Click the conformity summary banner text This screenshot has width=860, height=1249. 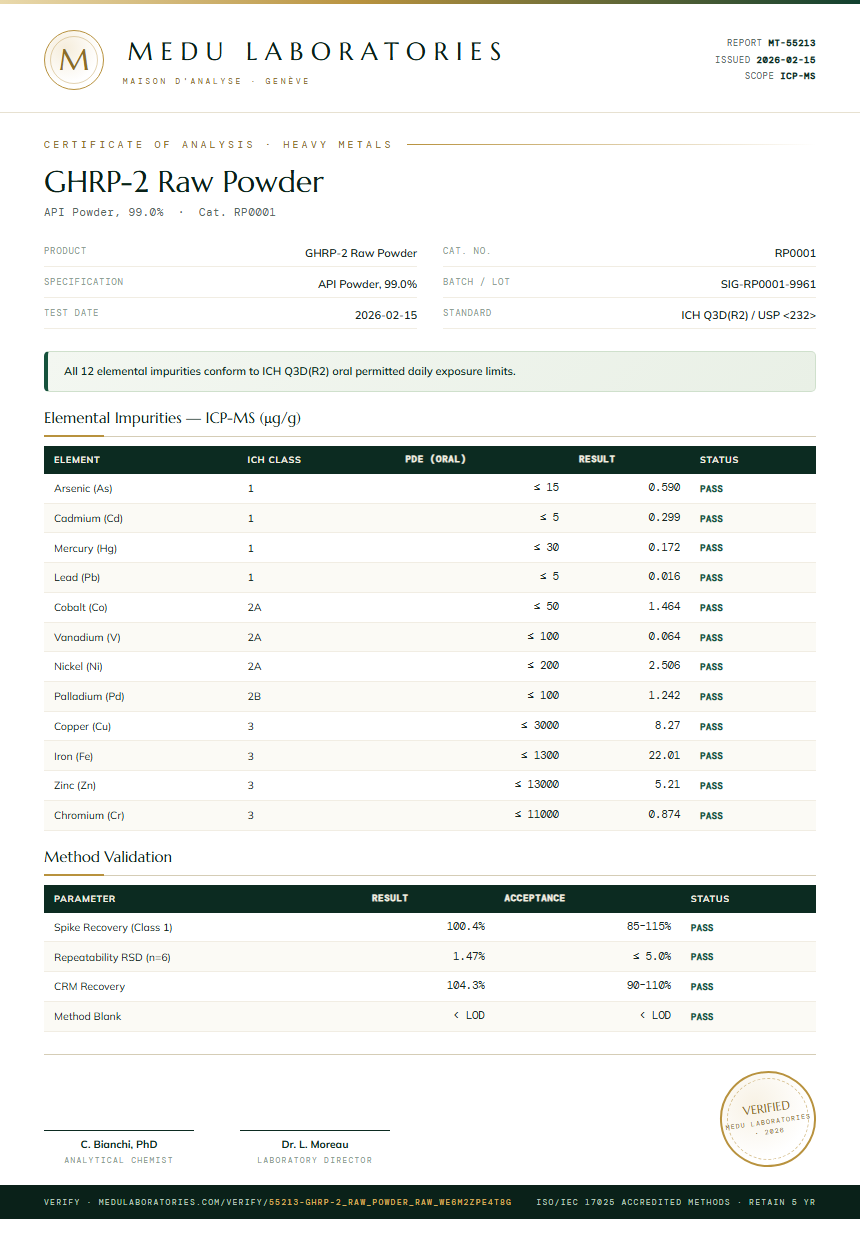290,371
